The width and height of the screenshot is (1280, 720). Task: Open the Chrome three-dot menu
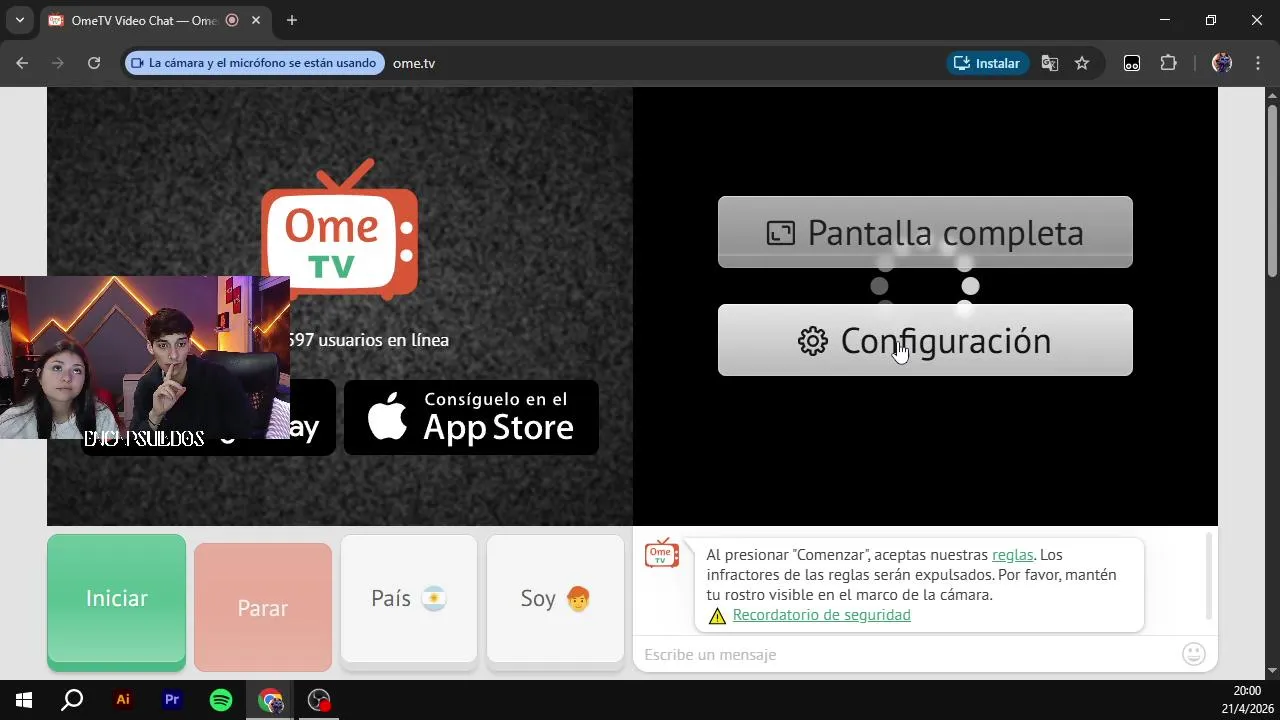pos(1256,63)
